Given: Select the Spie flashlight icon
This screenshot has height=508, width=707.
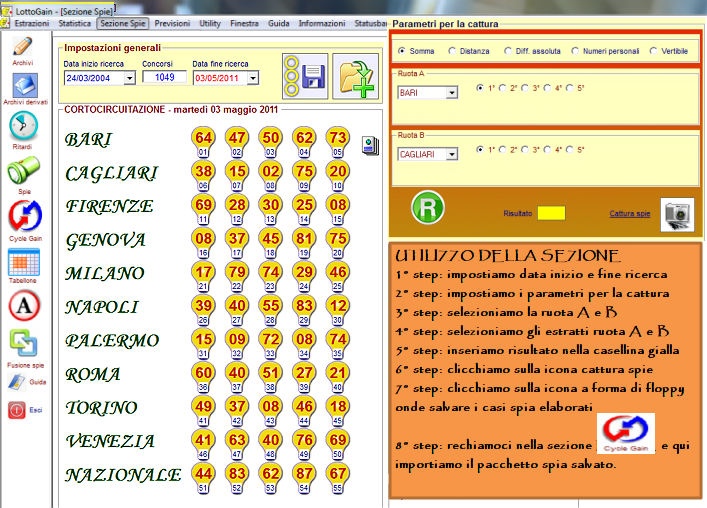Looking at the screenshot, I should (24, 170).
